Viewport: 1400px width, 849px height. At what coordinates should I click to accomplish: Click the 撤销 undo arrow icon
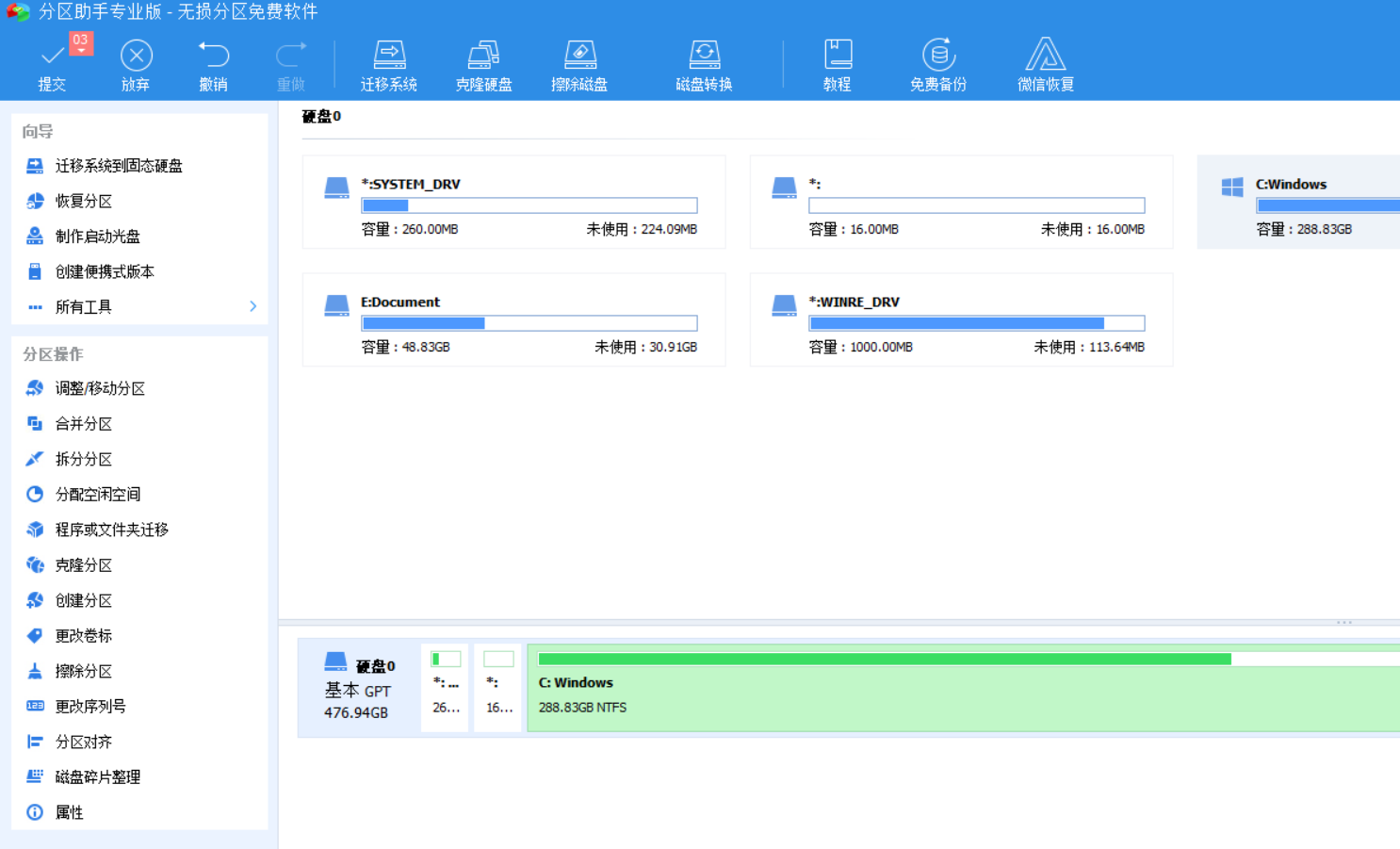[x=214, y=55]
